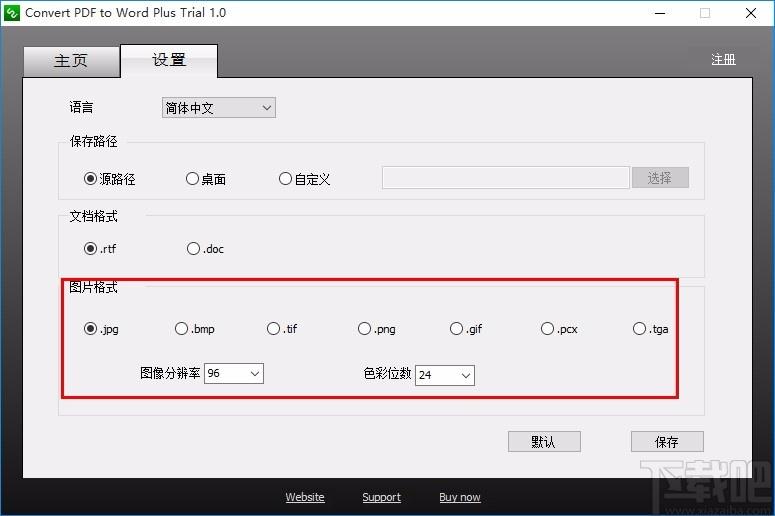Click the Buy now link
Image resolution: width=775 pixels, height=516 pixels.
coord(460,497)
